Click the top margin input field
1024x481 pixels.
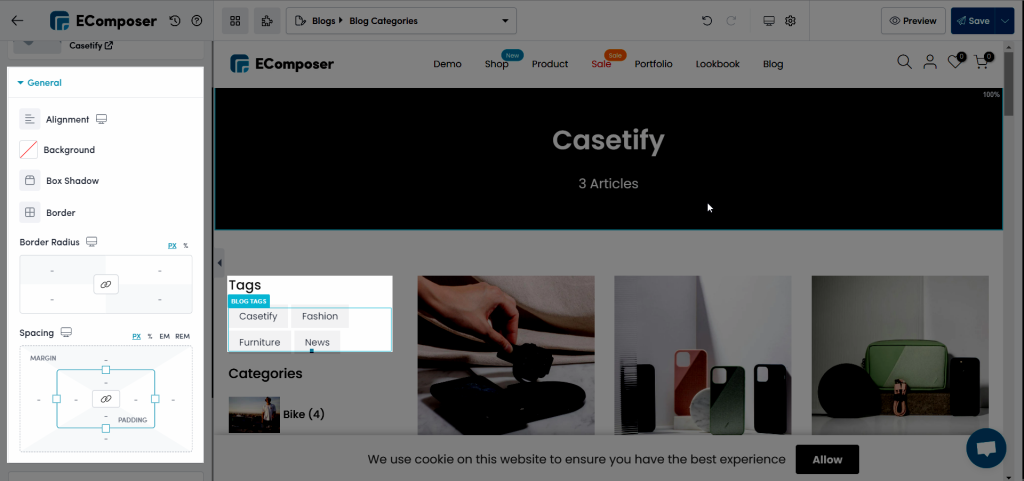(106, 360)
